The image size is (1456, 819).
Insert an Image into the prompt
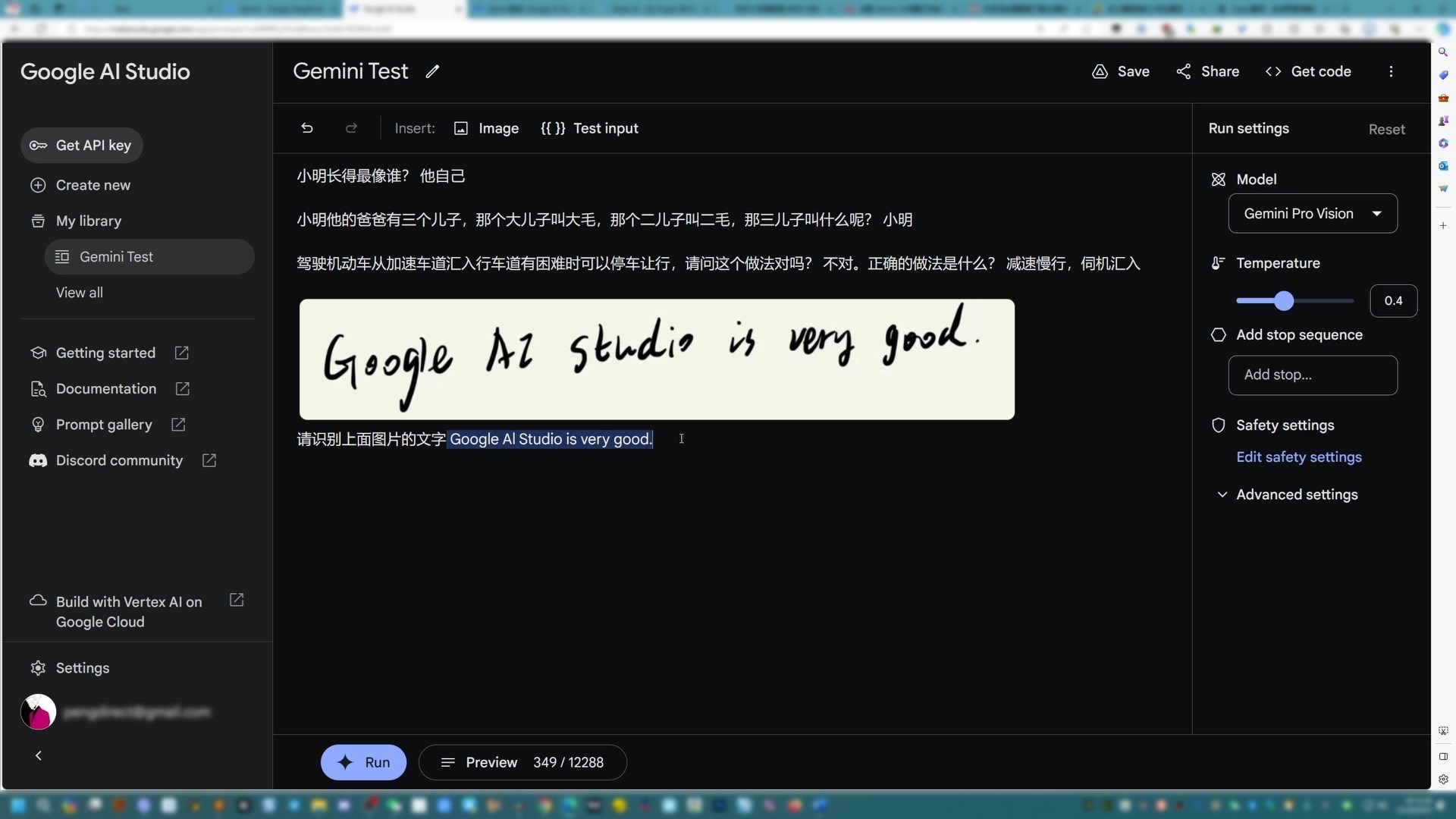click(x=486, y=128)
